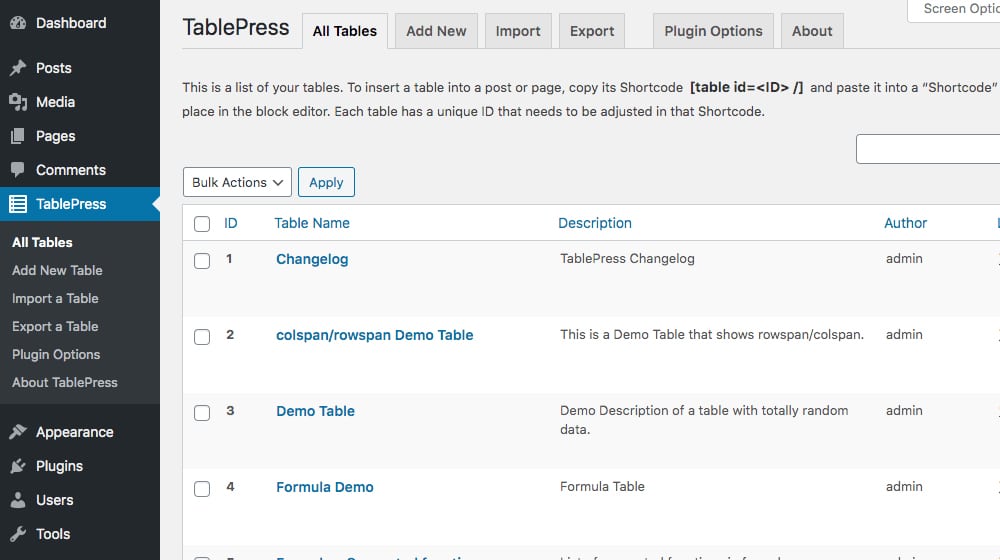
Task: Sort by Table Name column header
Action: tap(312, 223)
